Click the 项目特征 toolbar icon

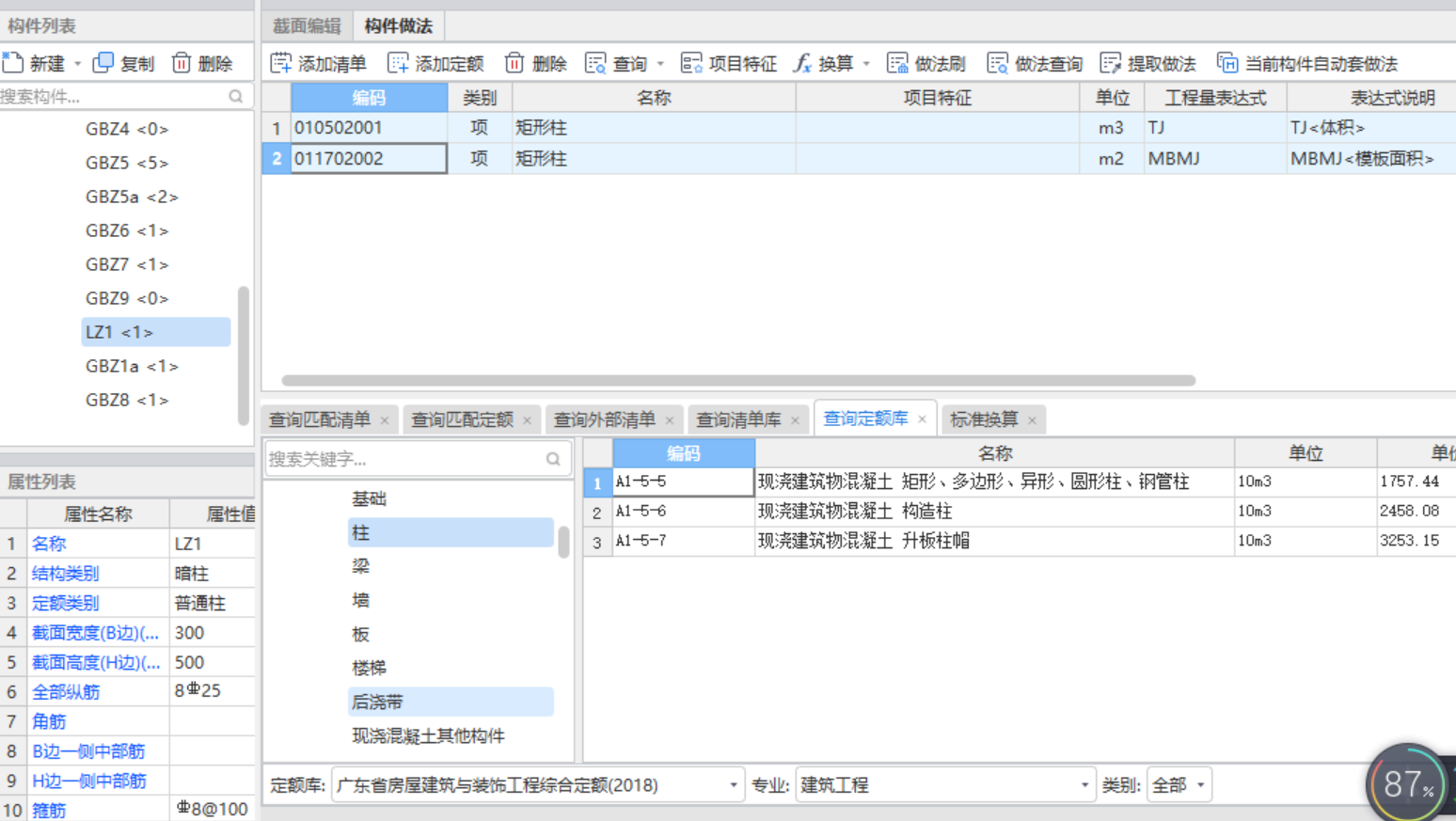pyautogui.click(x=691, y=63)
